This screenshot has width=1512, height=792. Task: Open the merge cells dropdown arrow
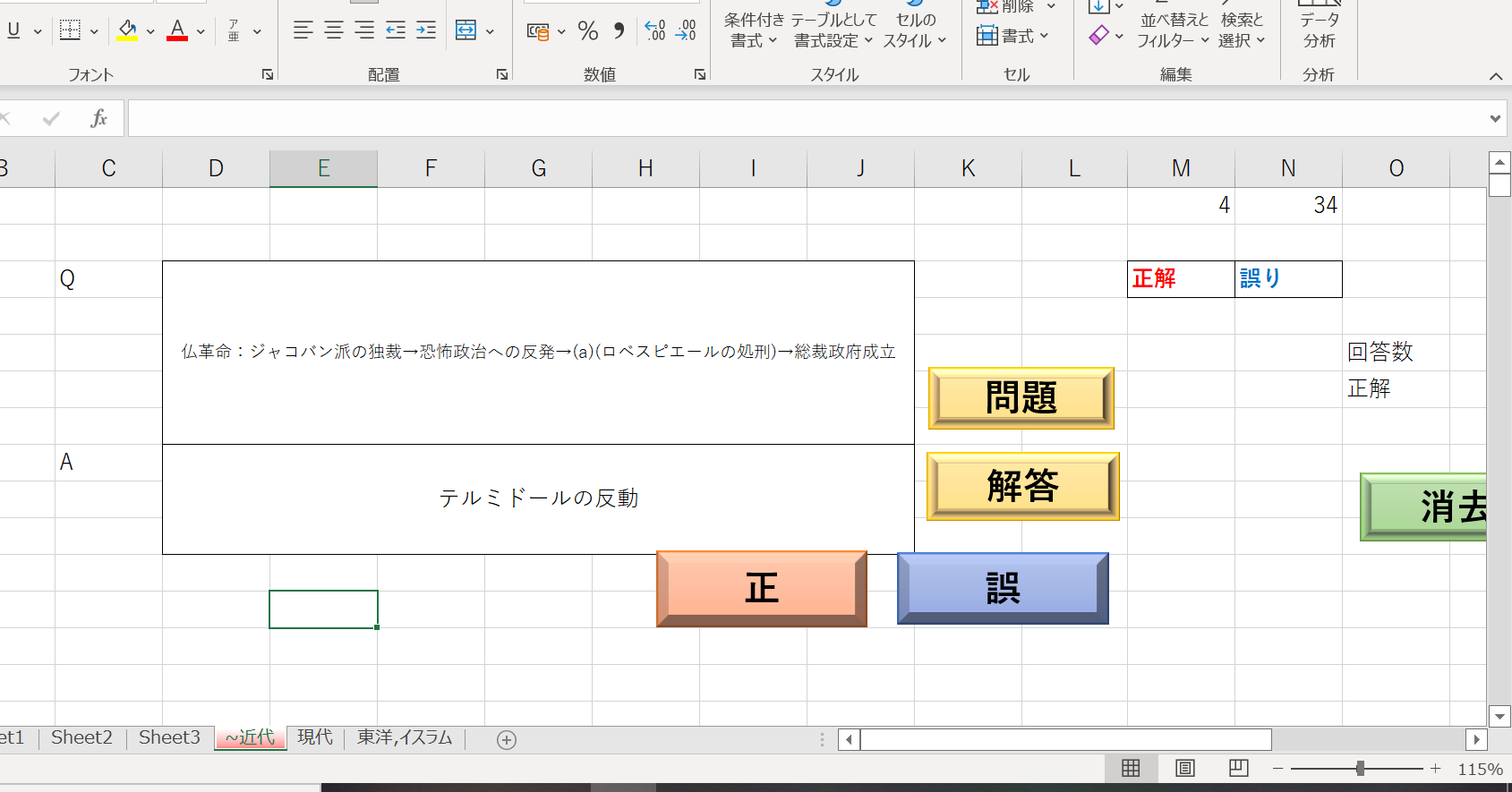[490, 31]
